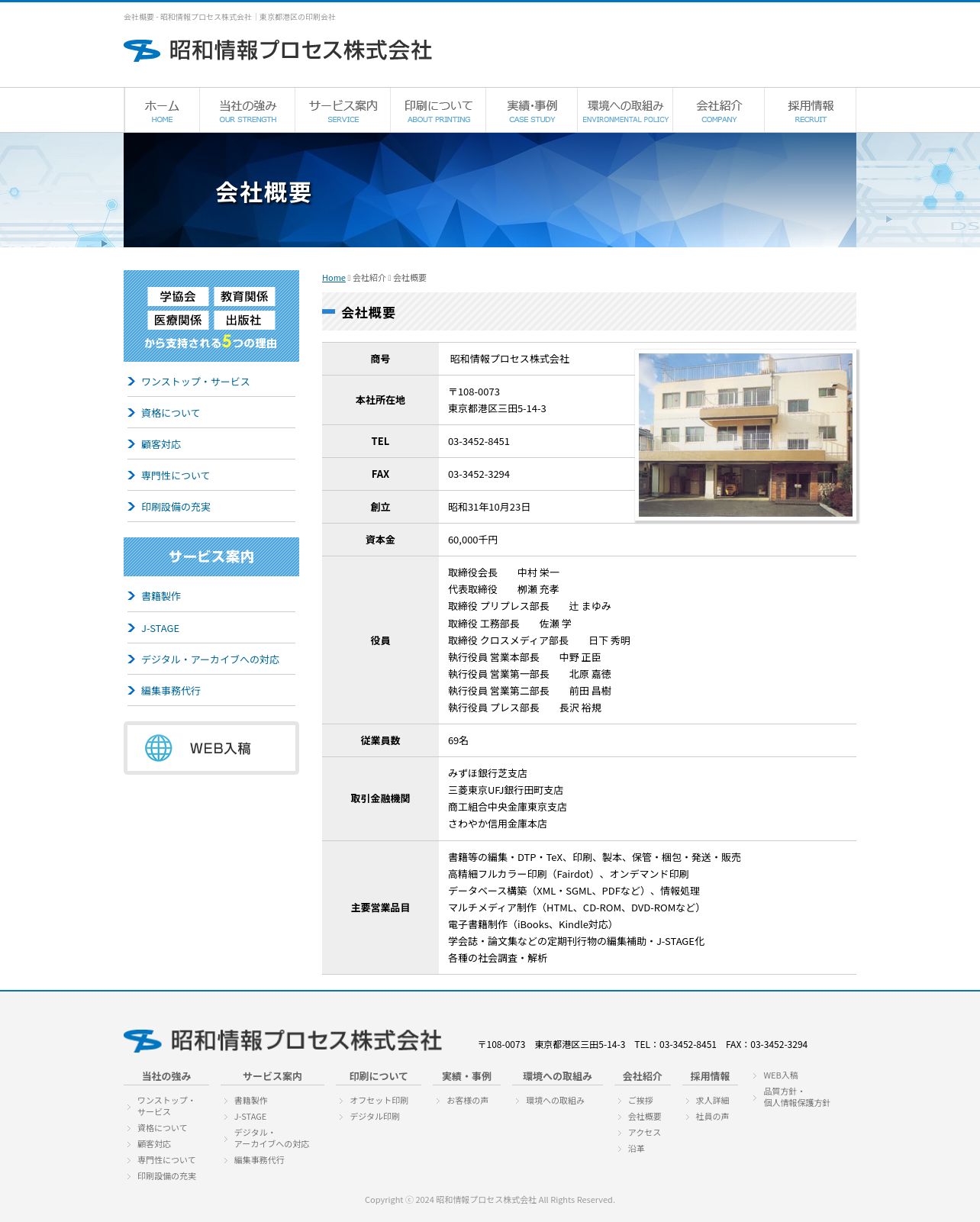Click the 昭和31年10月23日 founding date cell
Screen dimensions: 980x1222
point(489,508)
